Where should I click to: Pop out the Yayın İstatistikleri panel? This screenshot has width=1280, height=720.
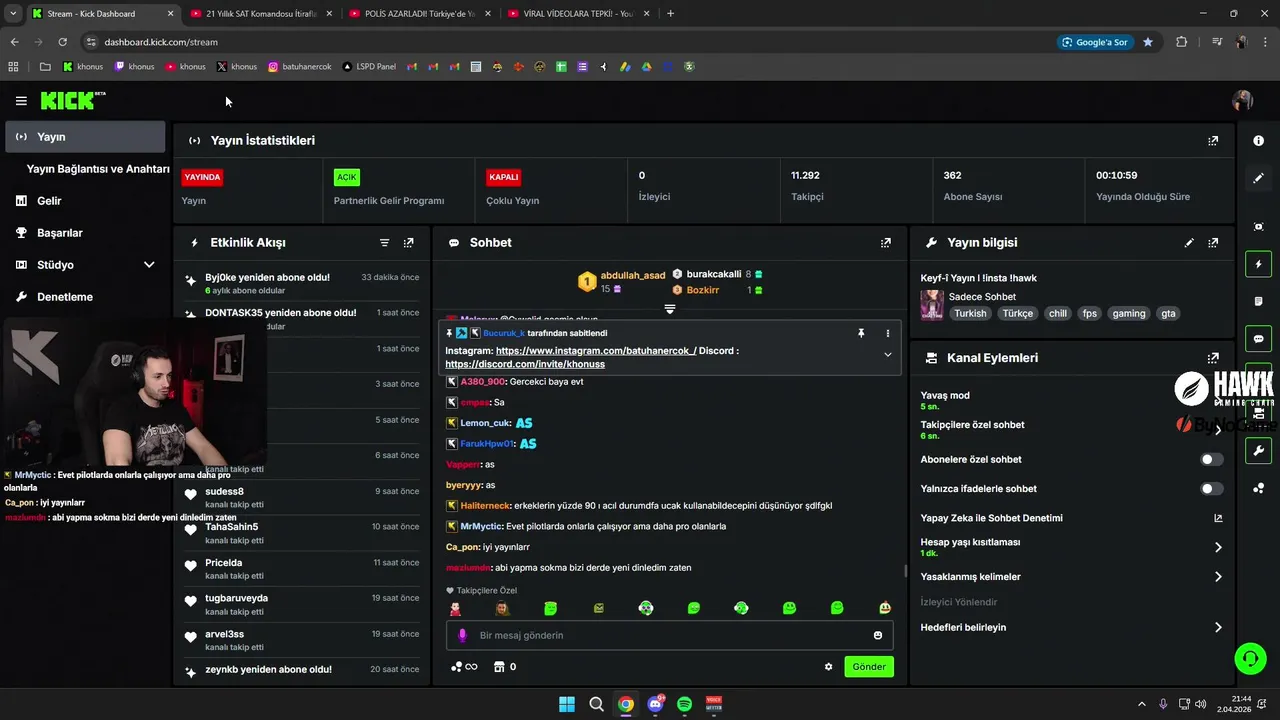coord(1213,141)
